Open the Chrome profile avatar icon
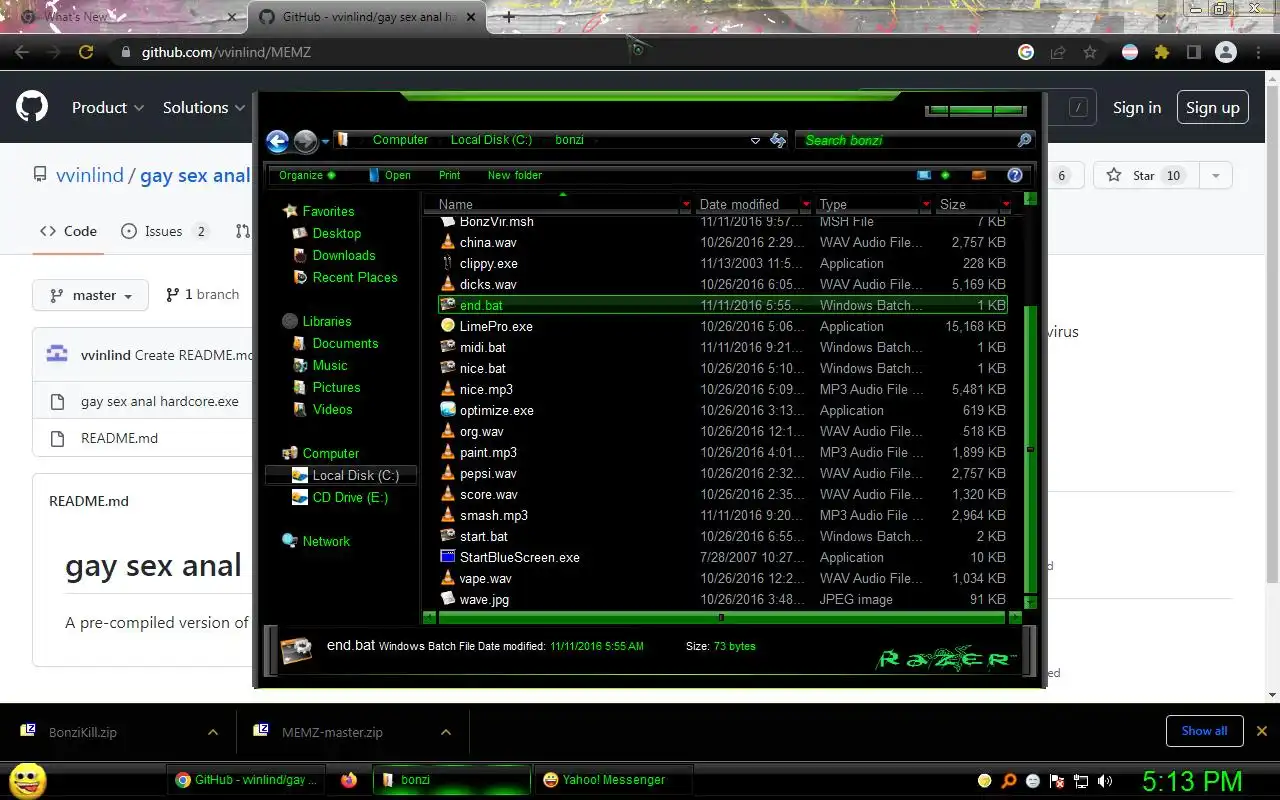The height and width of the screenshot is (800, 1280). coord(1226,52)
